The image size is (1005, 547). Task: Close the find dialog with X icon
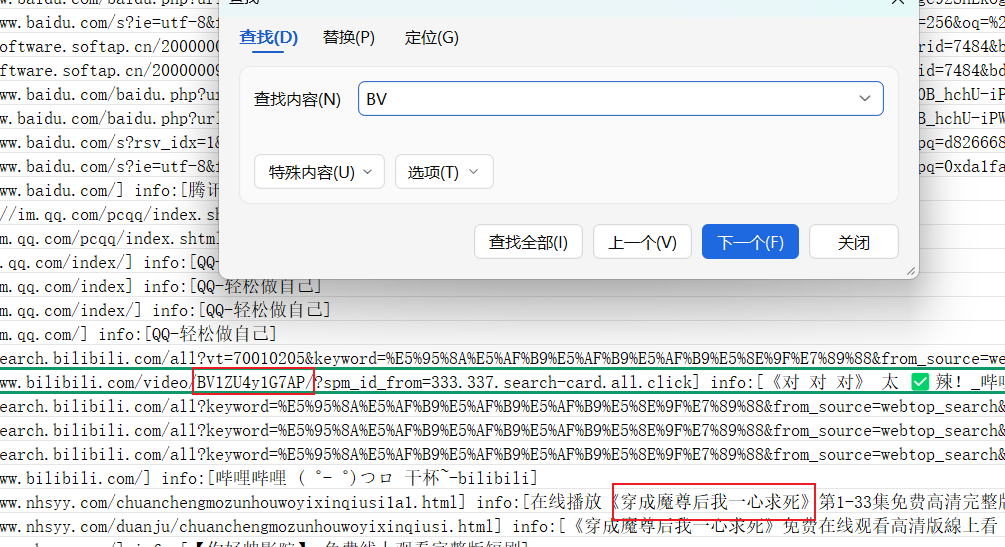pyautogui.click(x=897, y=2)
